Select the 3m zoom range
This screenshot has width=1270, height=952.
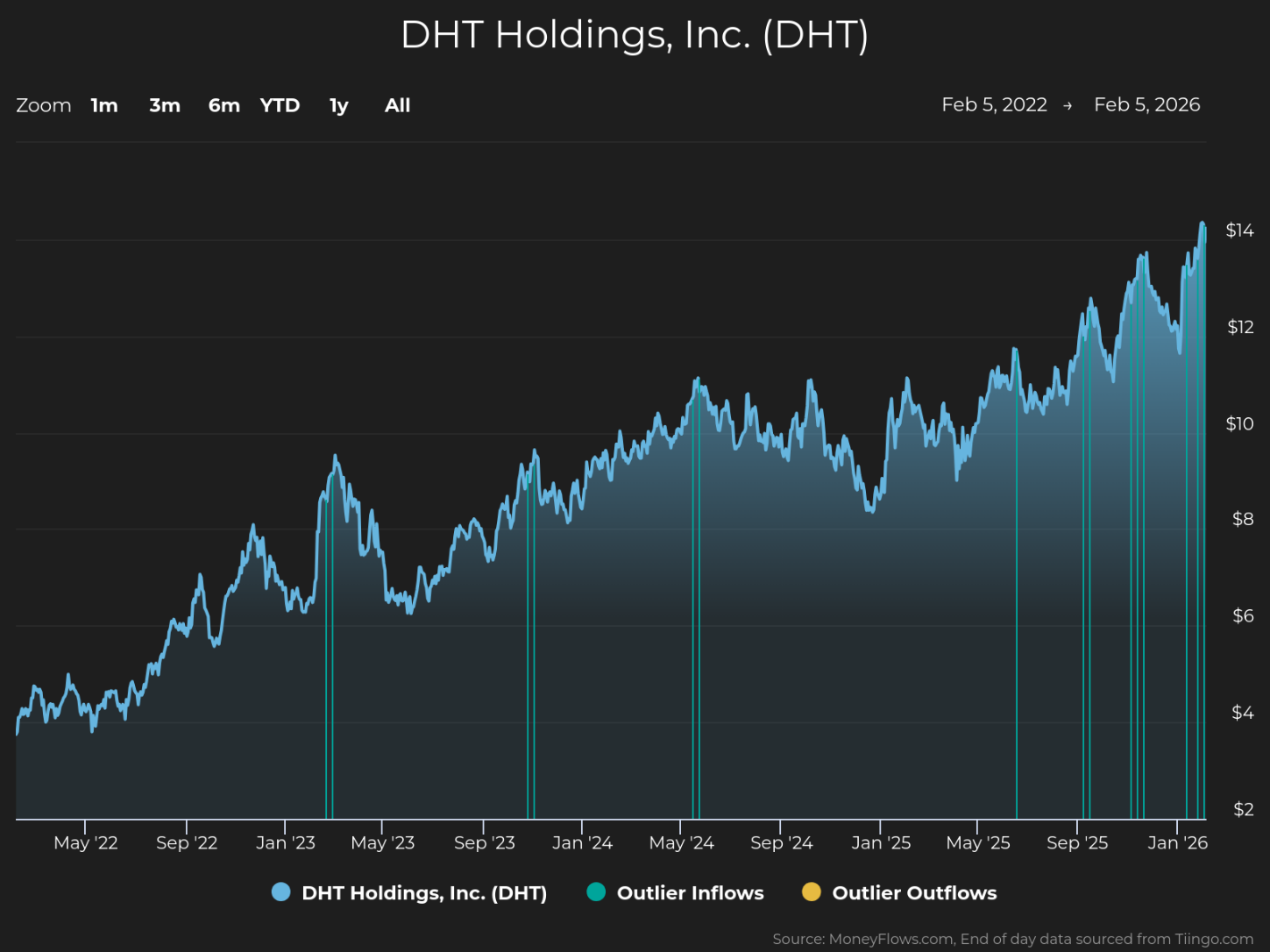point(165,105)
